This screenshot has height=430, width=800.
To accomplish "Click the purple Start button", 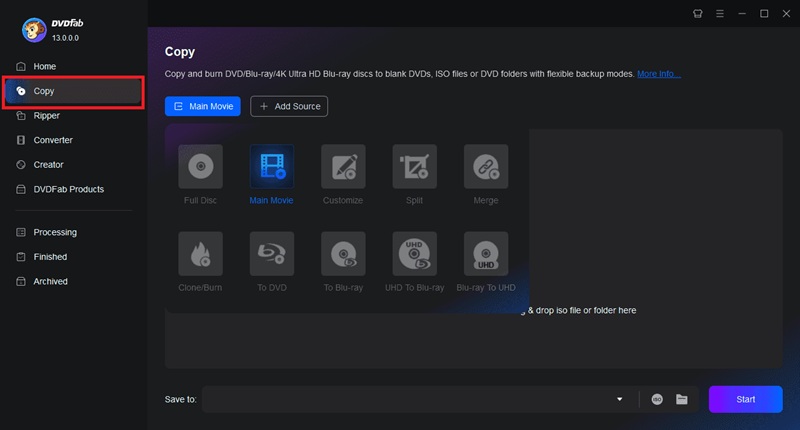I will [x=745, y=399].
